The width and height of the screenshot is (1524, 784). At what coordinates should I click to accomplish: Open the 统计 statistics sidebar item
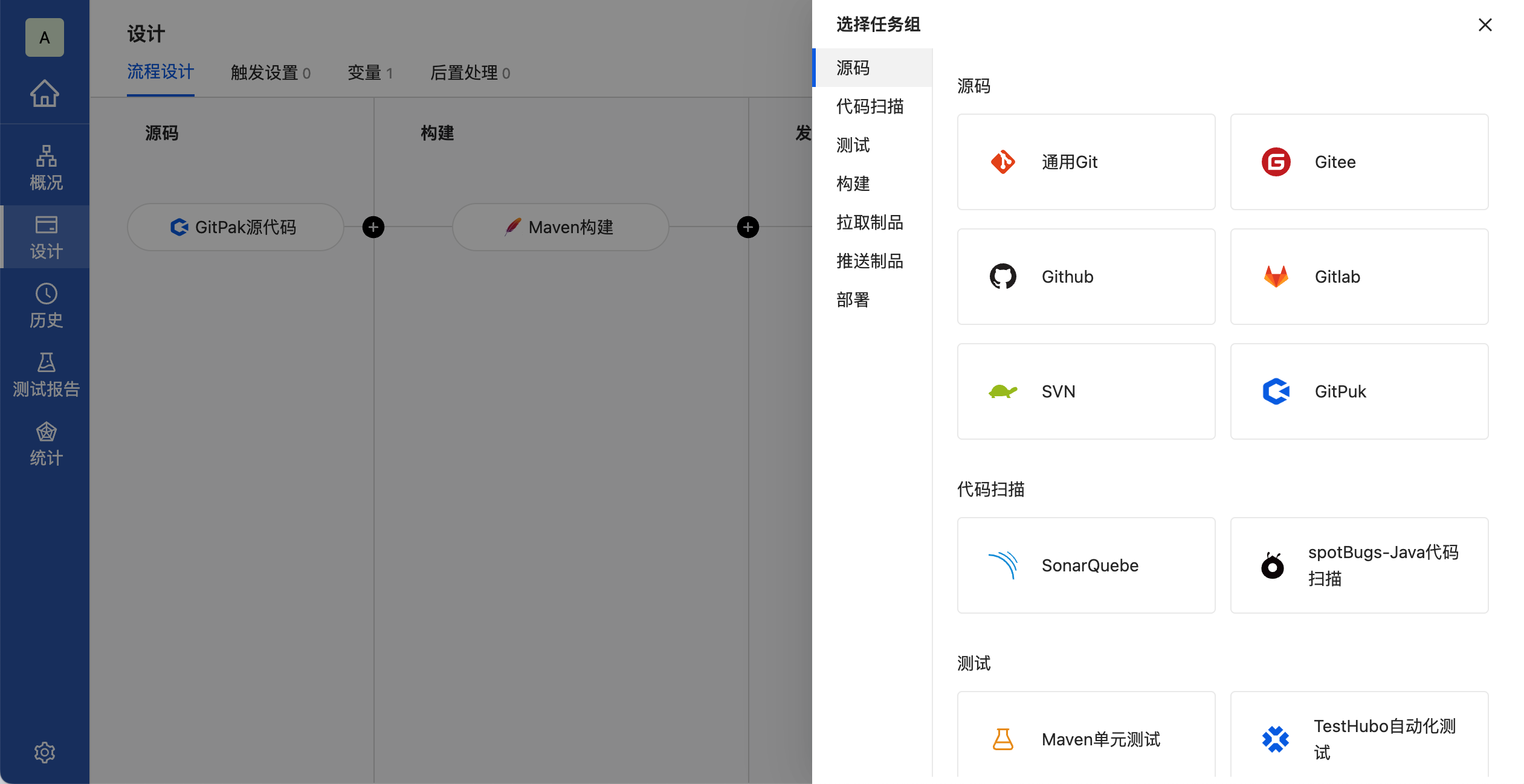coord(46,443)
